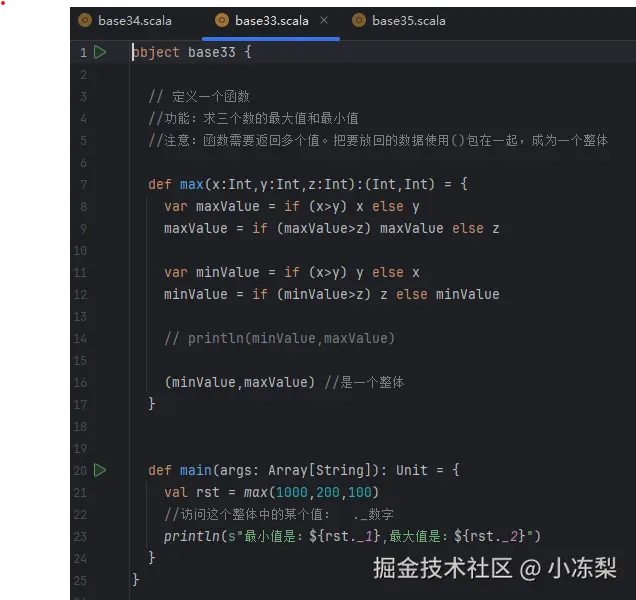
Task: Click '${rst._2}' in the println string
Action: [490, 537]
